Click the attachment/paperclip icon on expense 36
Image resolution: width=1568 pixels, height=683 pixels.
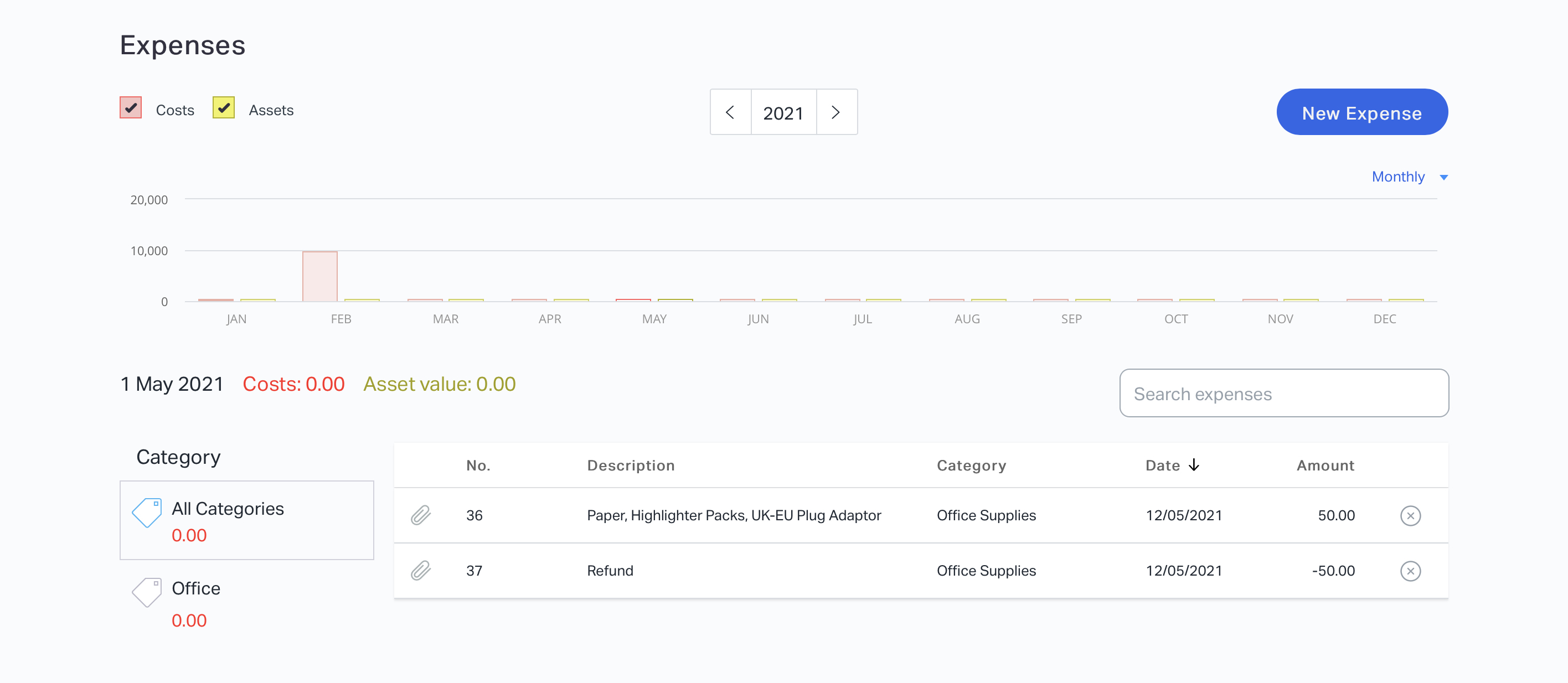[x=421, y=515]
